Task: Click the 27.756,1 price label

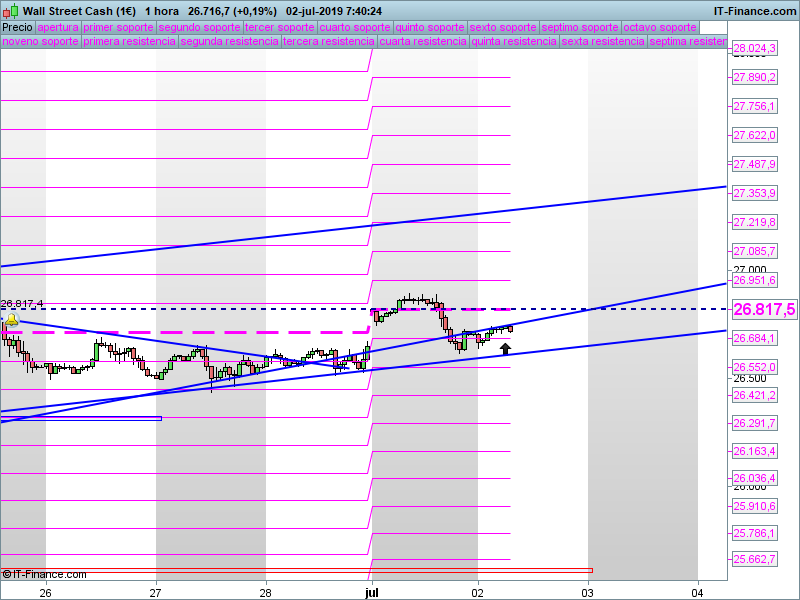Action: coord(755,107)
